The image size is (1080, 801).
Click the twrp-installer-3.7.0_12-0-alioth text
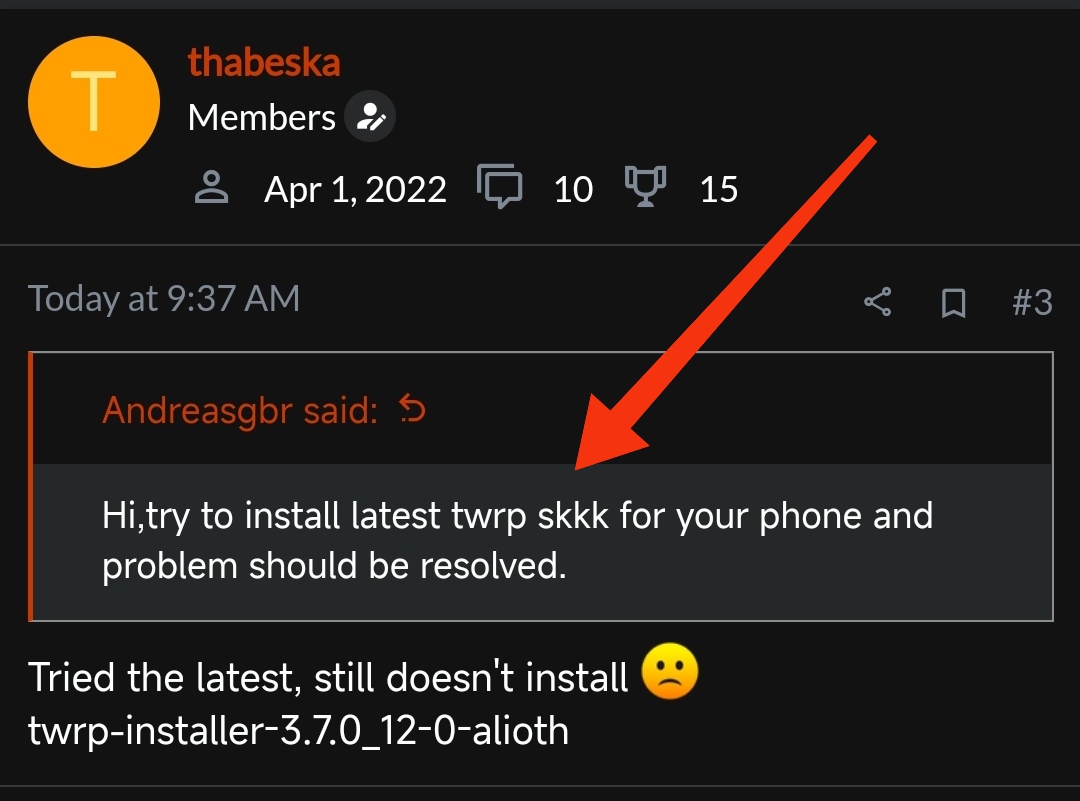(x=298, y=731)
